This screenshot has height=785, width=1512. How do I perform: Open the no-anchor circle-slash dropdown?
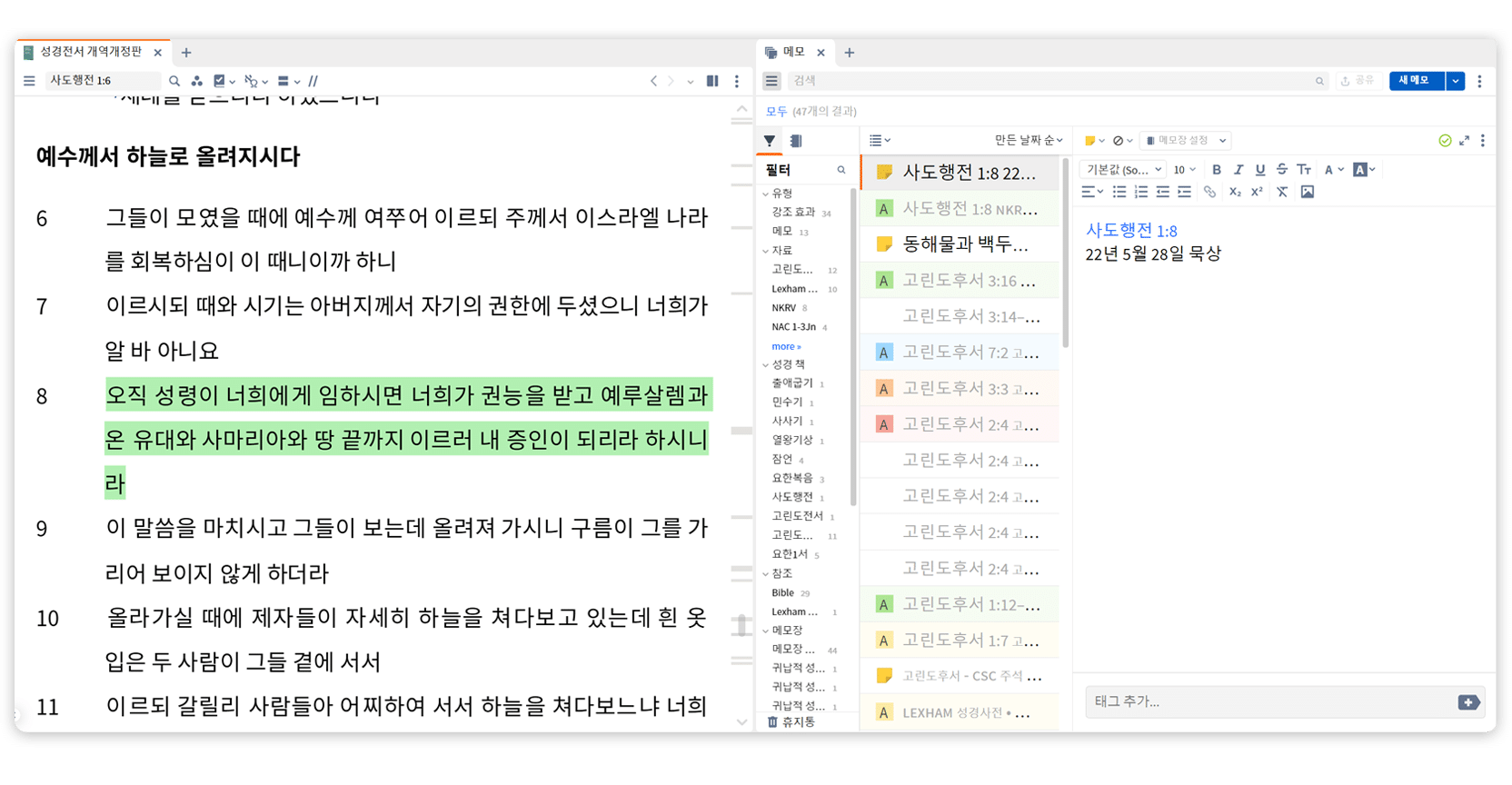pos(1123,141)
